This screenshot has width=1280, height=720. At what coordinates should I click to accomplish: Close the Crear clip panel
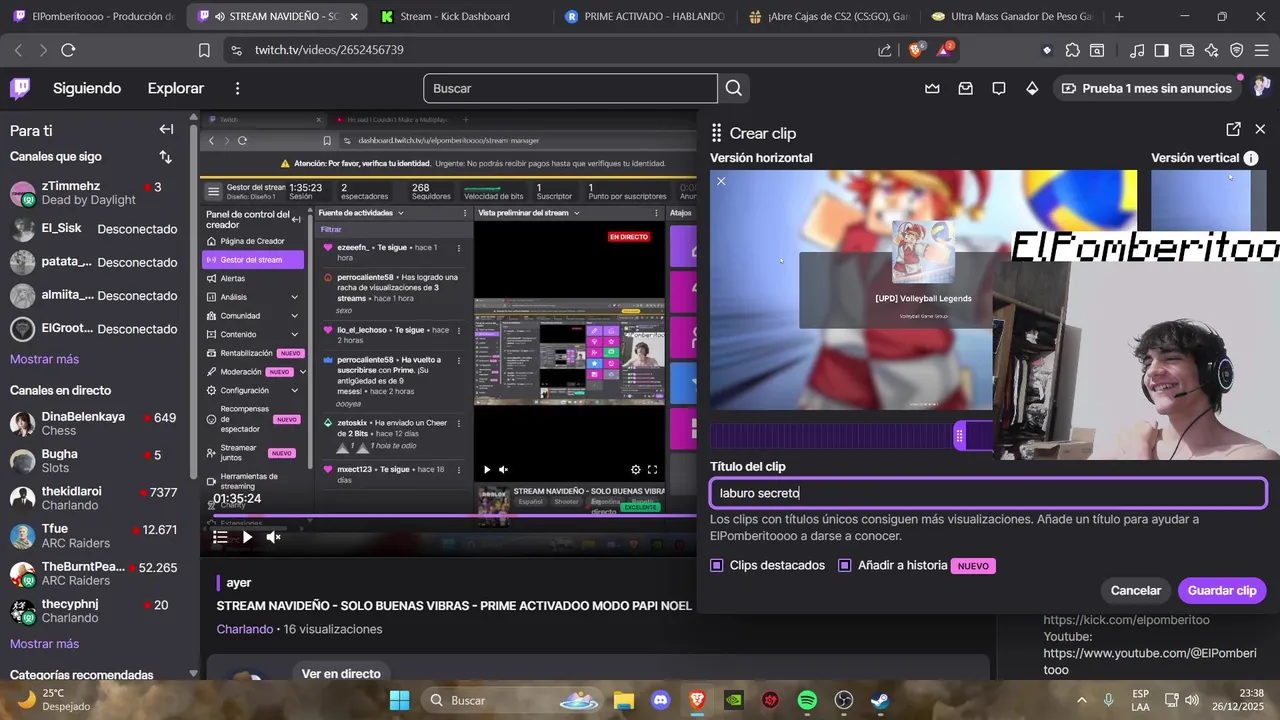[x=1260, y=129]
